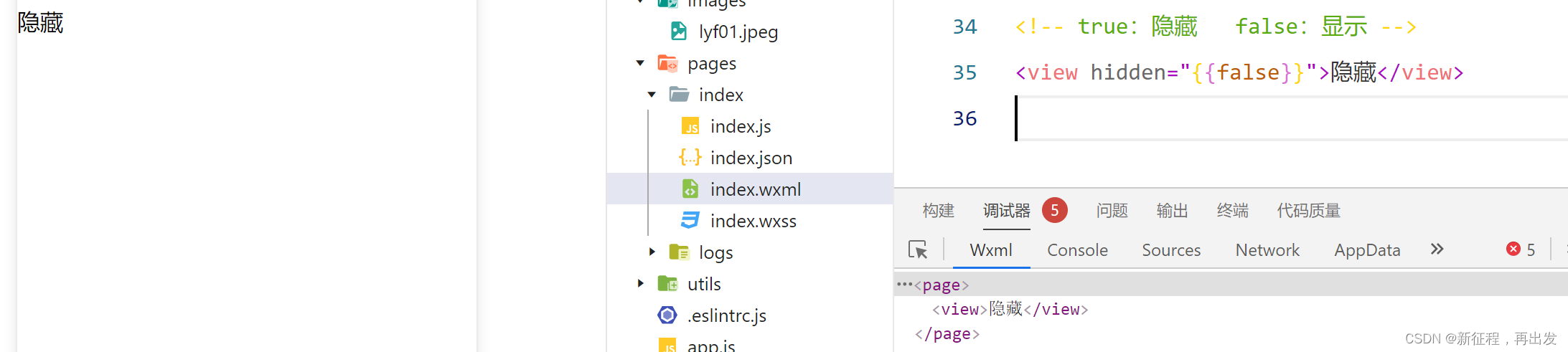The image size is (1568, 352).
Task: Collapse the index folder arrow
Action: [652, 95]
